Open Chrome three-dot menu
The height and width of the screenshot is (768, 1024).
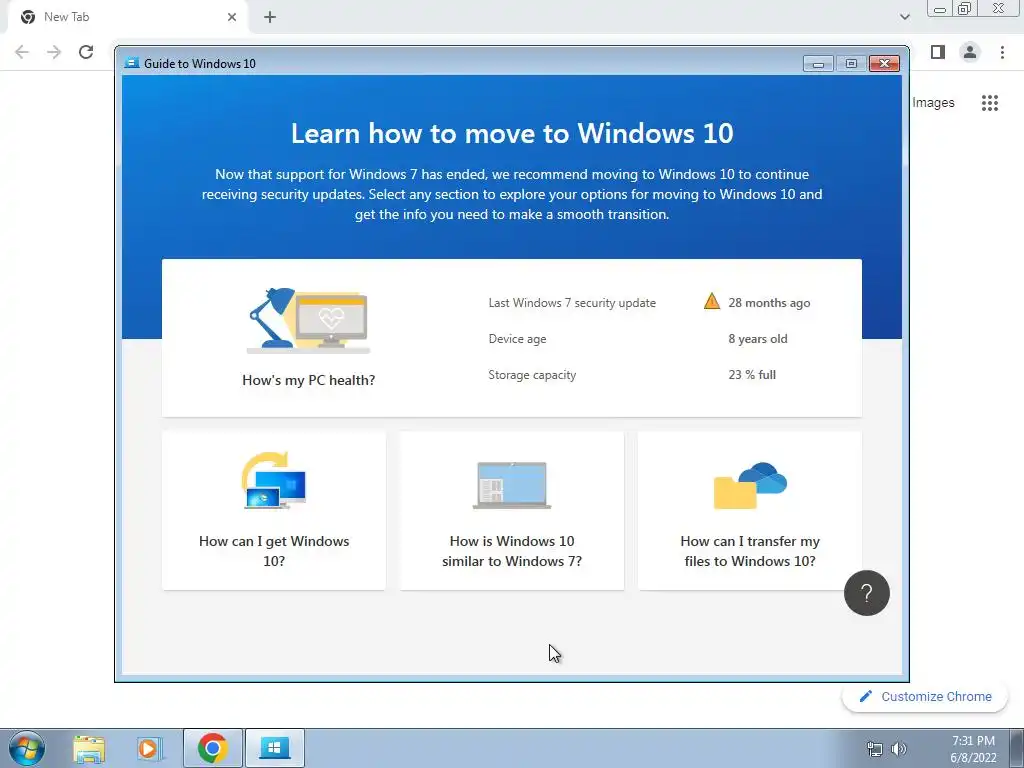[x=1002, y=52]
